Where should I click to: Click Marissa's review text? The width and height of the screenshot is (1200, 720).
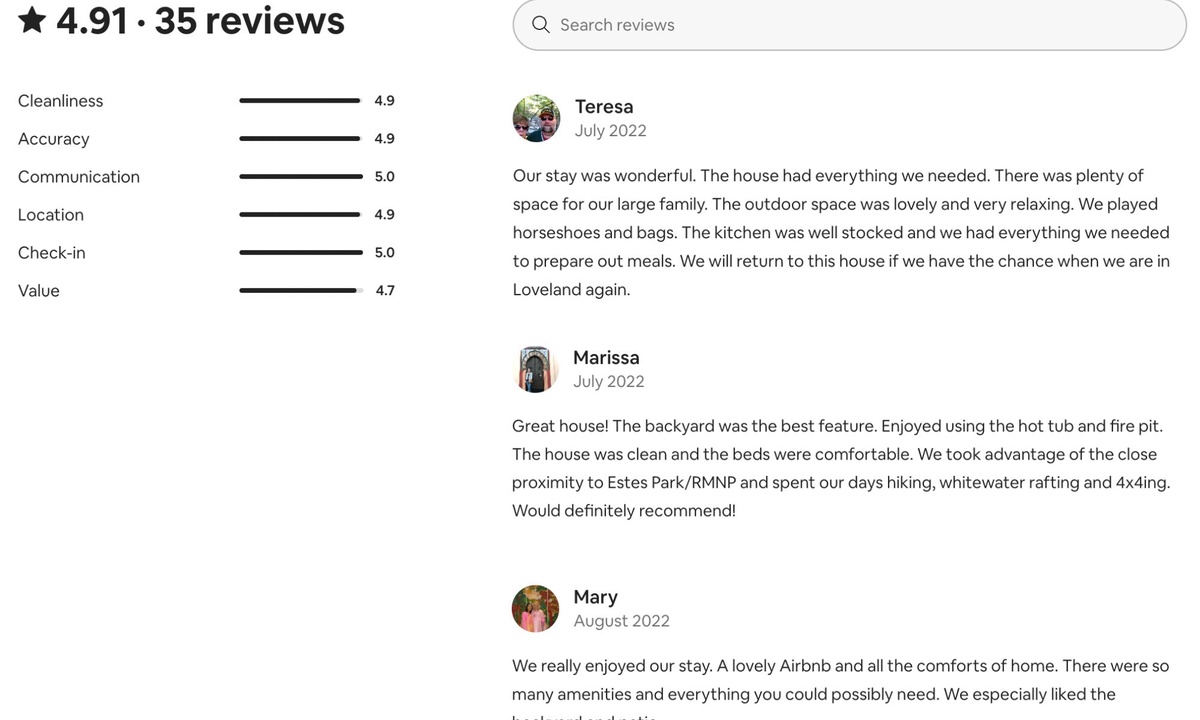(x=840, y=468)
